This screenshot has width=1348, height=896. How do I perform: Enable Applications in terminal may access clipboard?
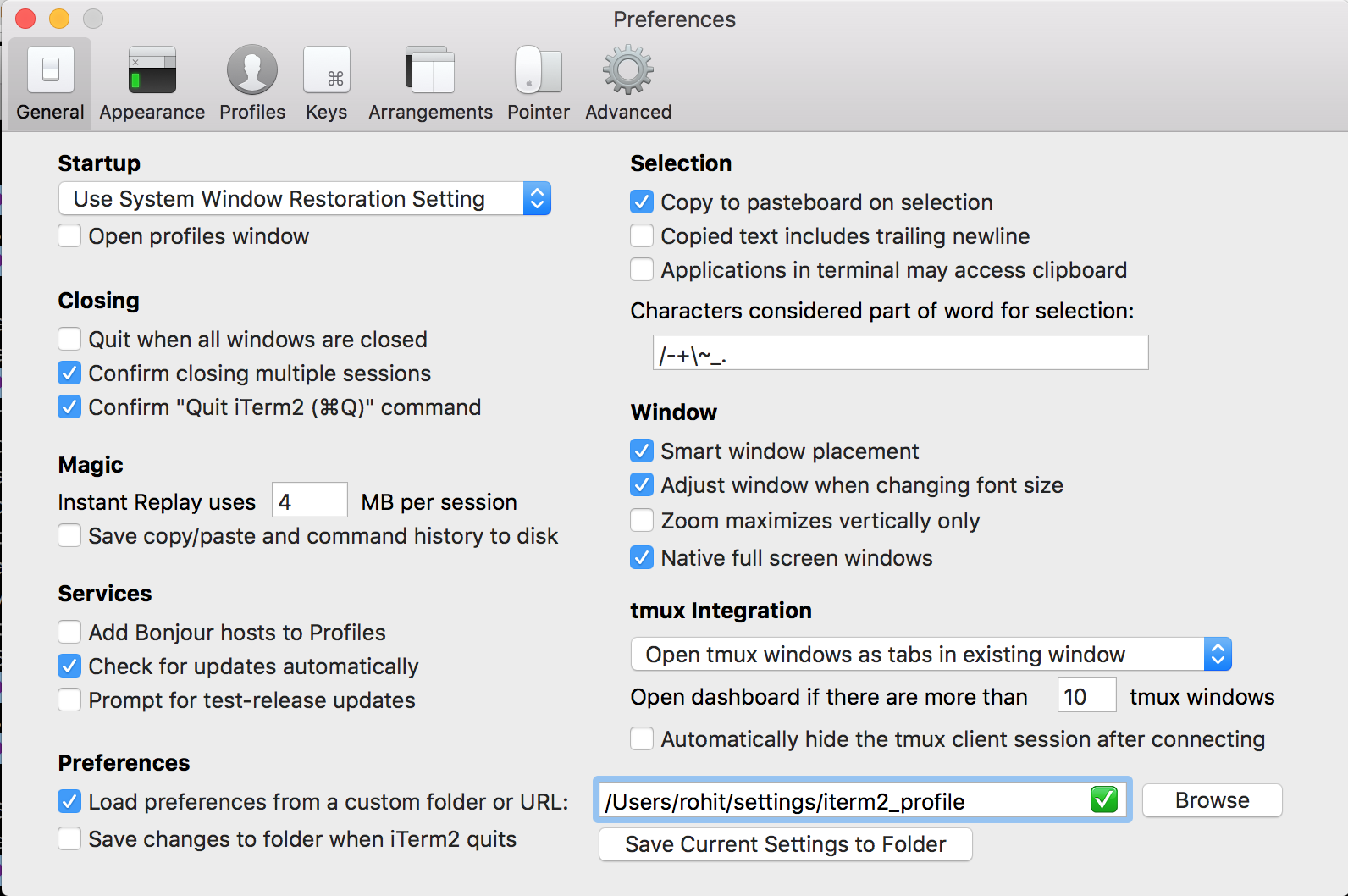click(x=642, y=269)
